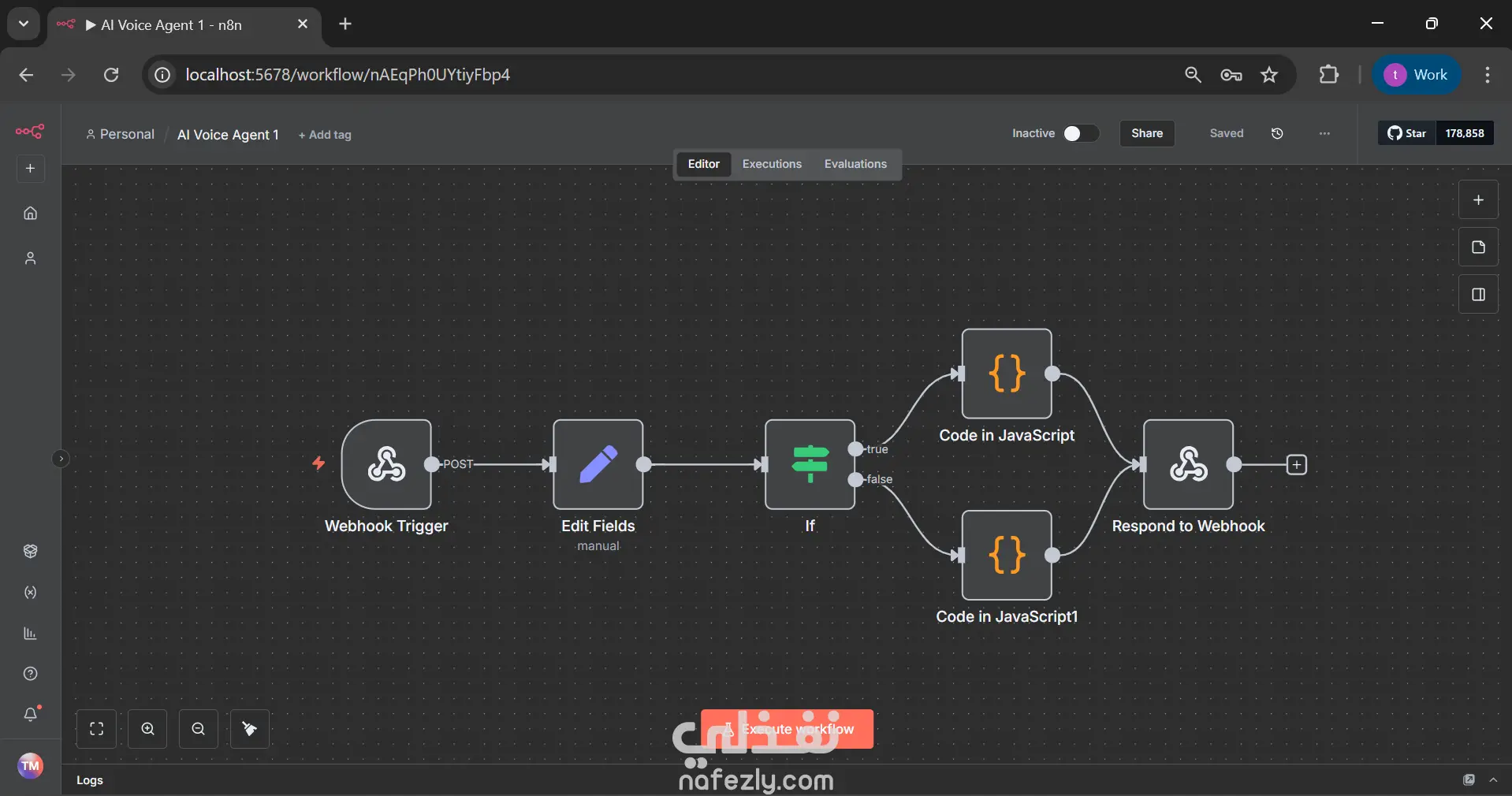Switch to the Evaluations tab

point(855,164)
